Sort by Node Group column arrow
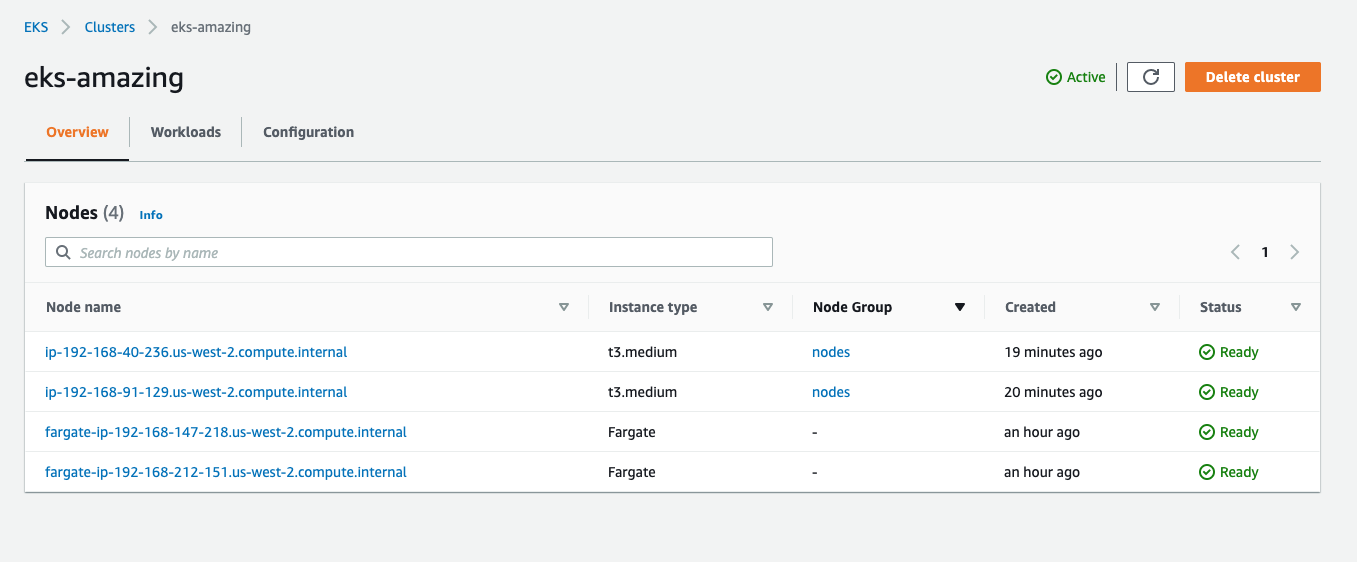This screenshot has height=562, width=1357. click(960, 307)
